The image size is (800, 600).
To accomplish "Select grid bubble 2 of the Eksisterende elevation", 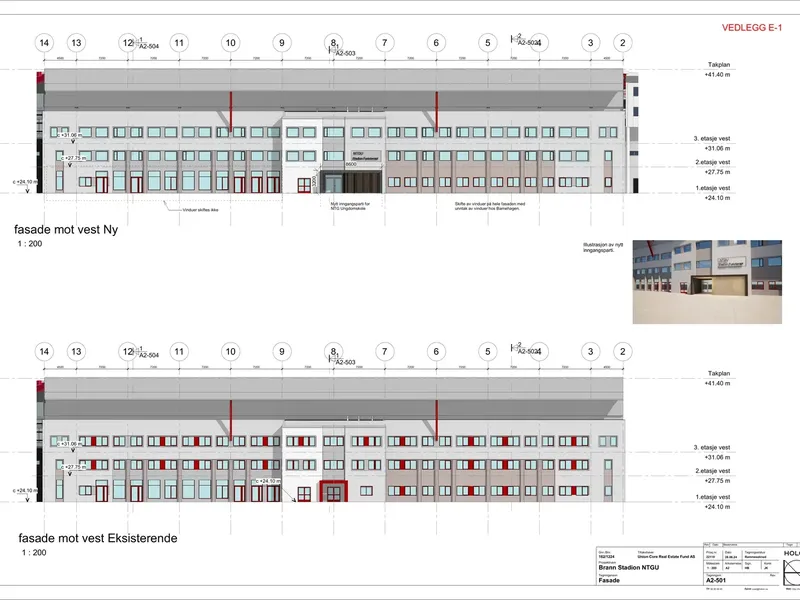I will click(622, 352).
